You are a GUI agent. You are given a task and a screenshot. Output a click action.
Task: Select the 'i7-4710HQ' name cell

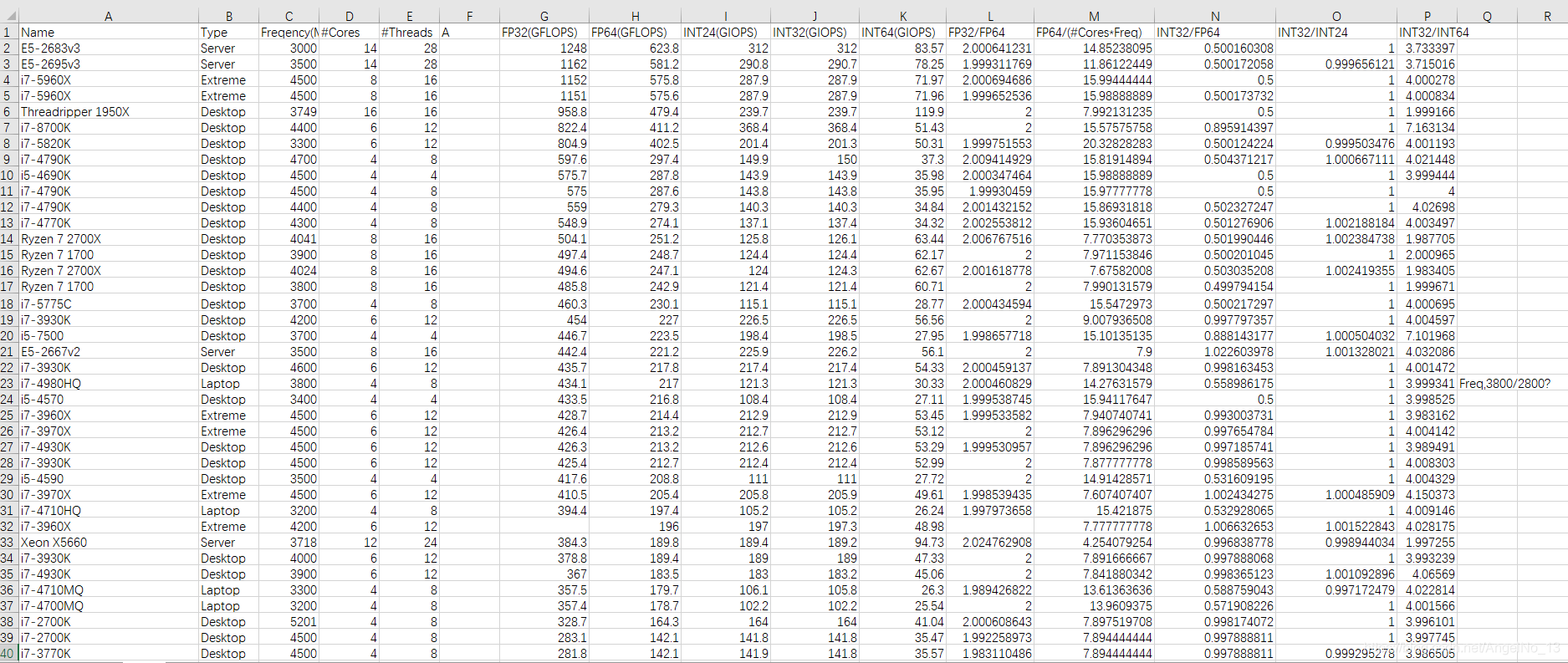pyautogui.click(x=109, y=511)
